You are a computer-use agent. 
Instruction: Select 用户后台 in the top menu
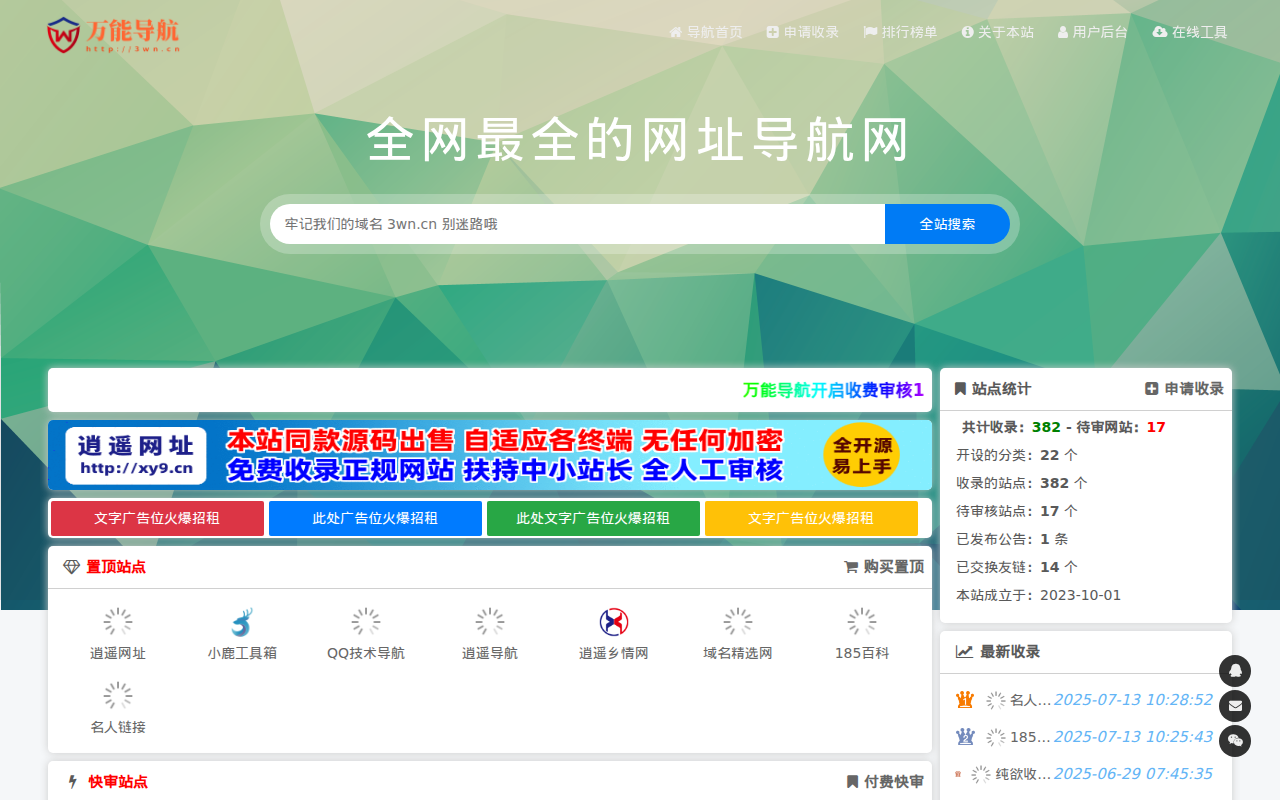pyautogui.click(x=1092, y=32)
